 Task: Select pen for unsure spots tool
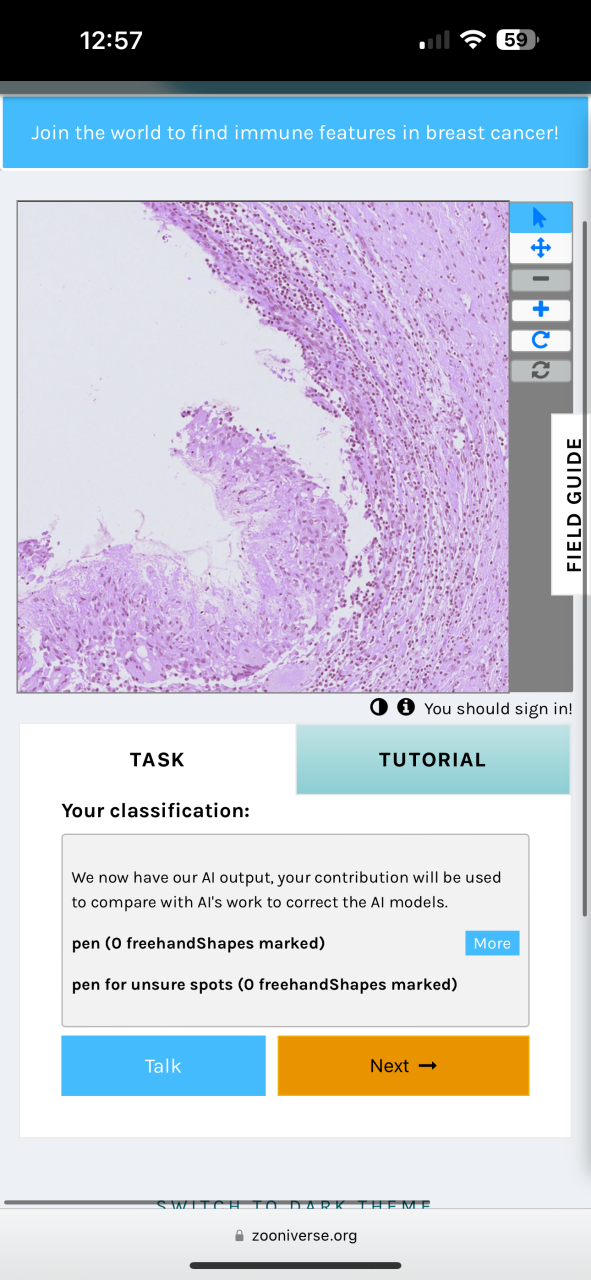[265, 984]
